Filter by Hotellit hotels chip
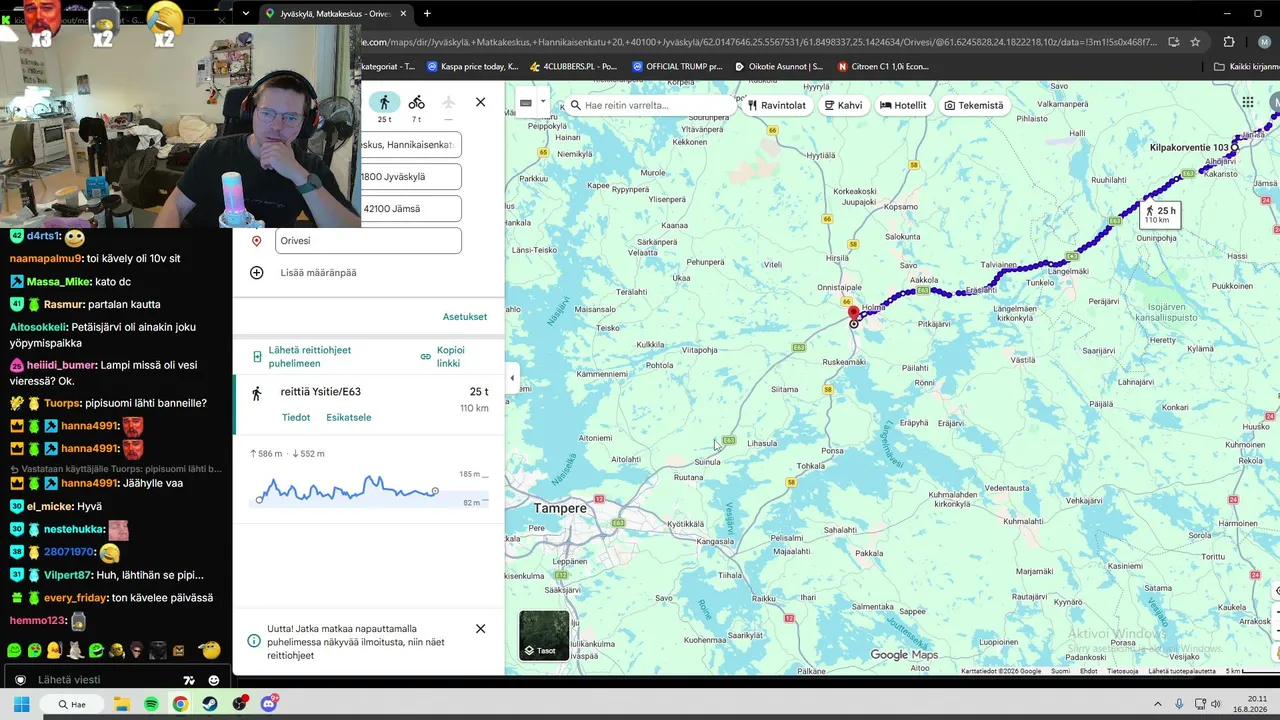Screen dimensions: 1280x720 click(904, 105)
